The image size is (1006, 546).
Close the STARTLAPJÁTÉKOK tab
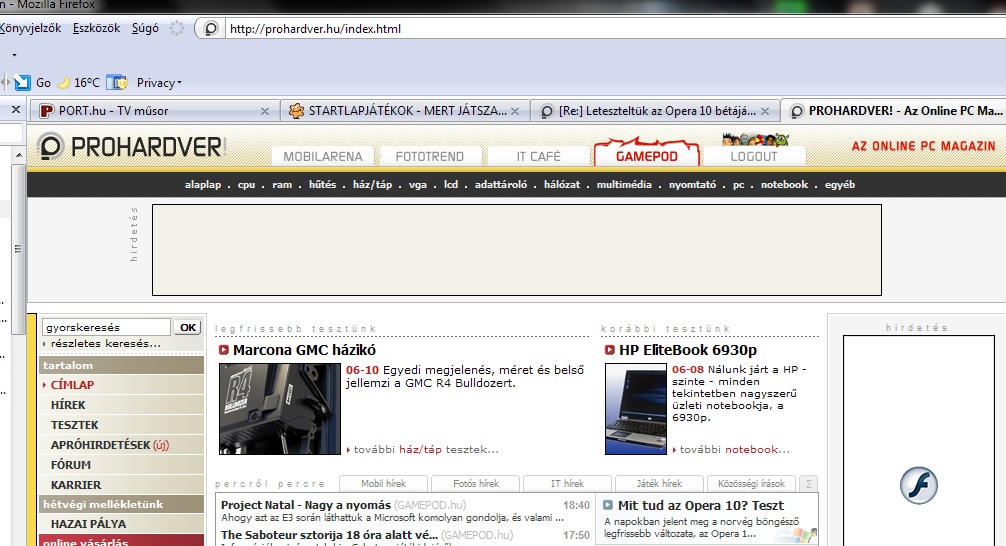[x=515, y=111]
